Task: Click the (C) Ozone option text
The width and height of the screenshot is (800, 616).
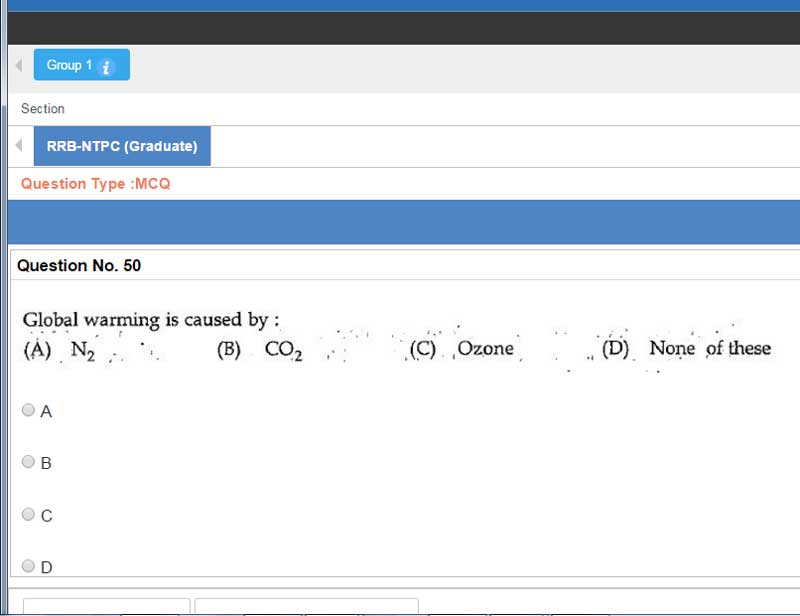Action: click(x=462, y=349)
